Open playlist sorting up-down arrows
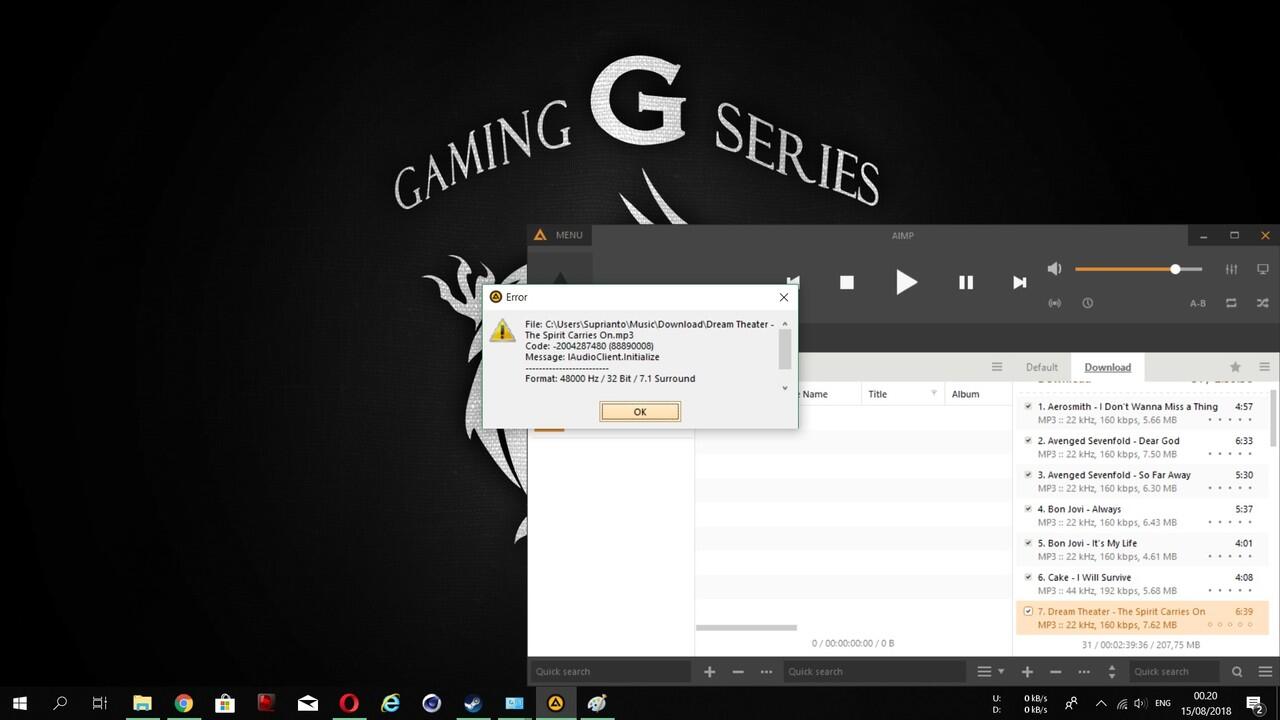The width and height of the screenshot is (1280, 720). (x=1111, y=672)
